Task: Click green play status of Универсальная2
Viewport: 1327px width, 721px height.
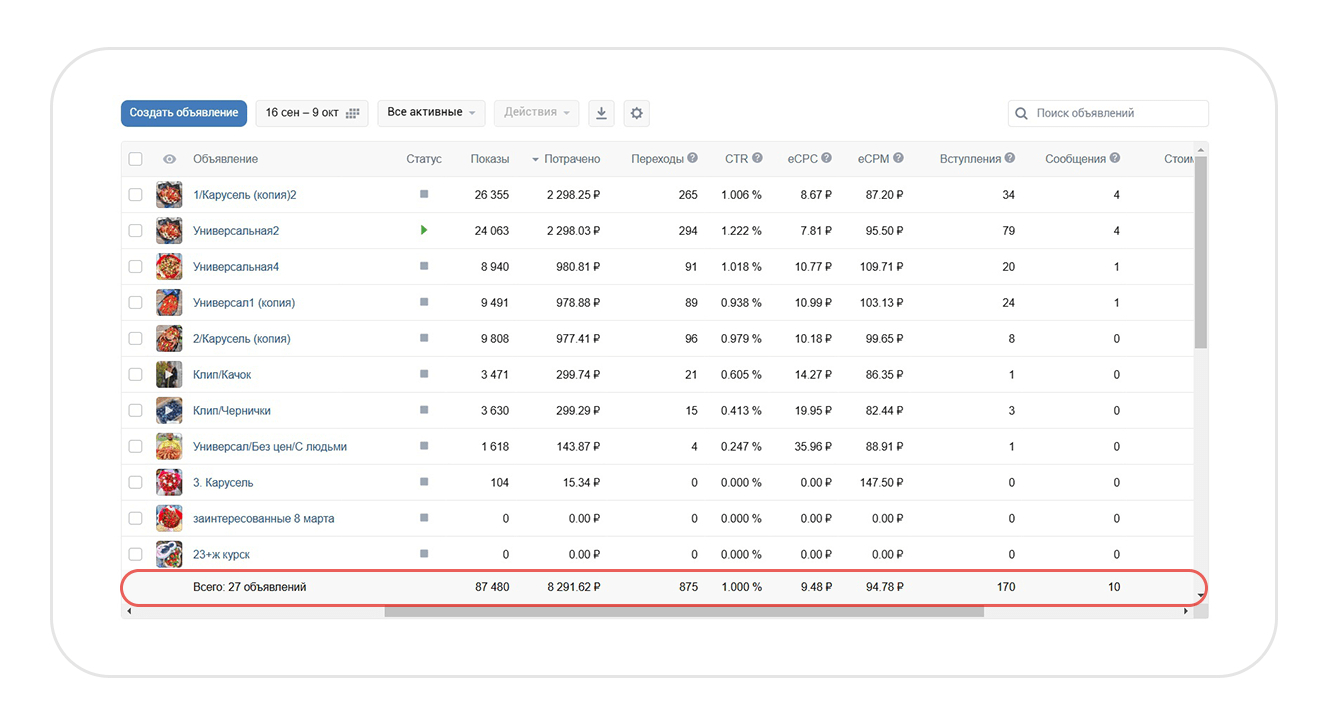Action: [424, 230]
